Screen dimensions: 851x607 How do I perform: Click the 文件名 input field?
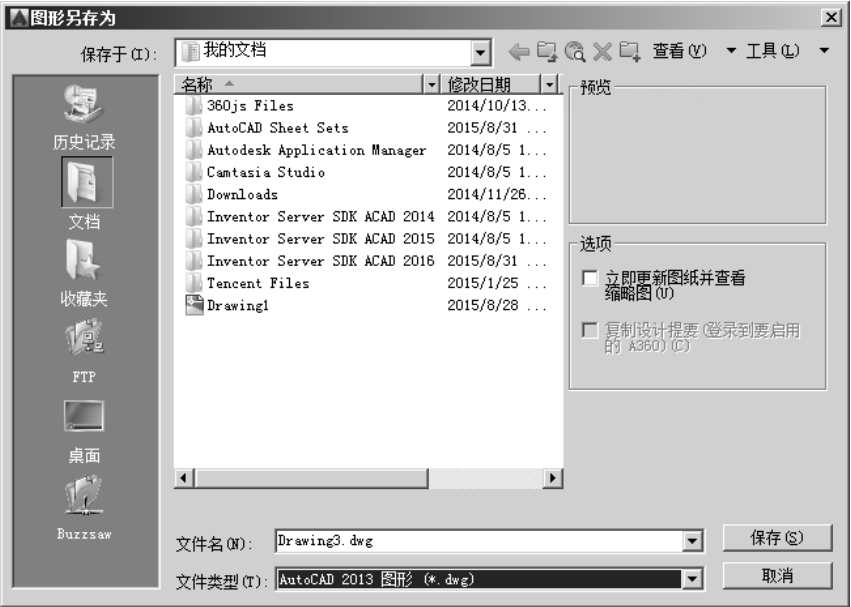coord(479,541)
